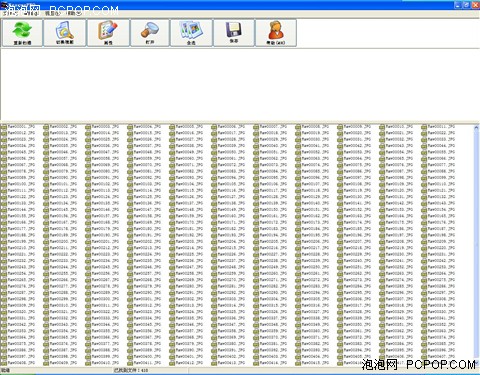Image resolution: width=480 pixels, height=375 pixels.
Task: Open the last Help menu in the menu bar
Action: point(74,13)
